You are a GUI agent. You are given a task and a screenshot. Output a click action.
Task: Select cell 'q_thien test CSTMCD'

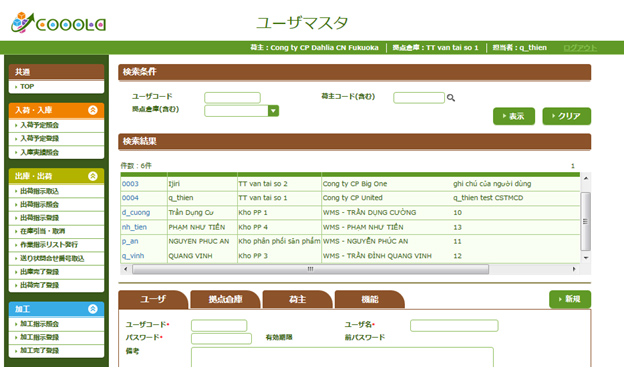488,198
